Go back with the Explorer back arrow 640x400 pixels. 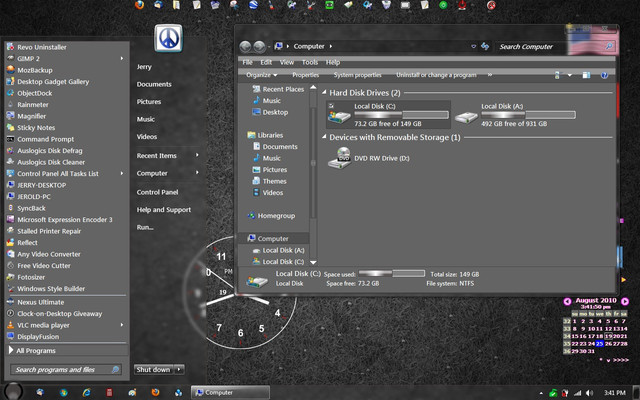pos(245,47)
